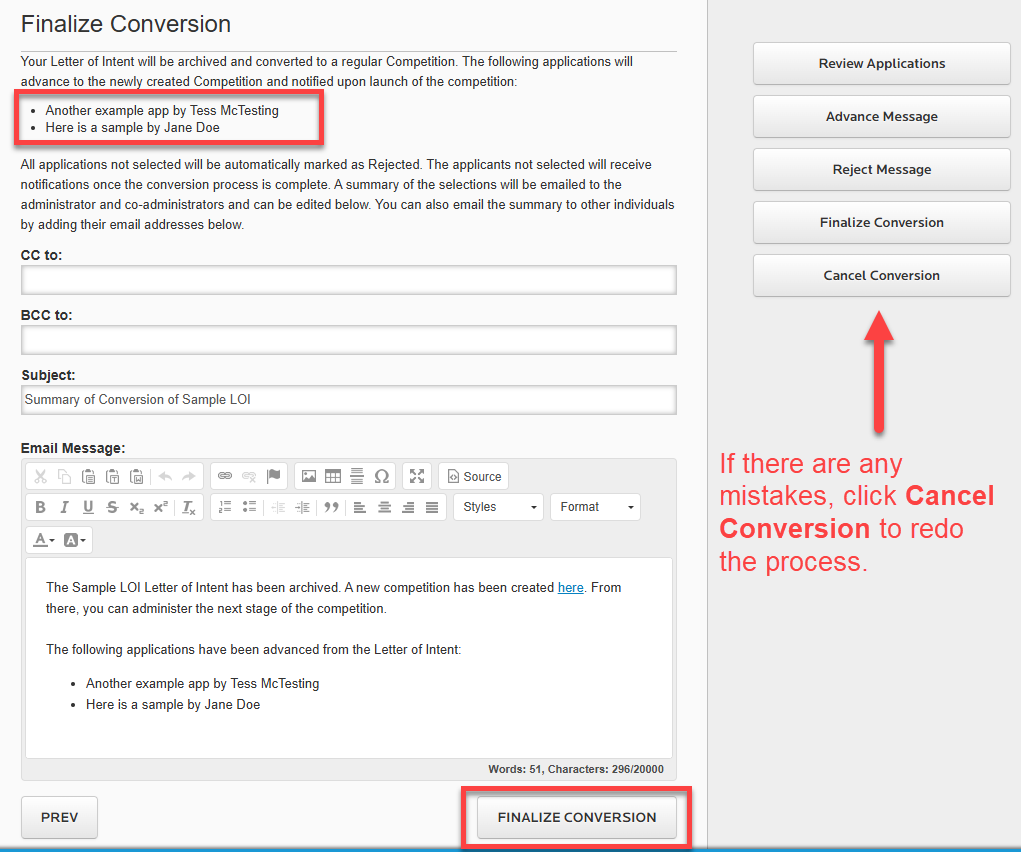Apply italic formatting
This screenshot has width=1021, height=852.
63,507
